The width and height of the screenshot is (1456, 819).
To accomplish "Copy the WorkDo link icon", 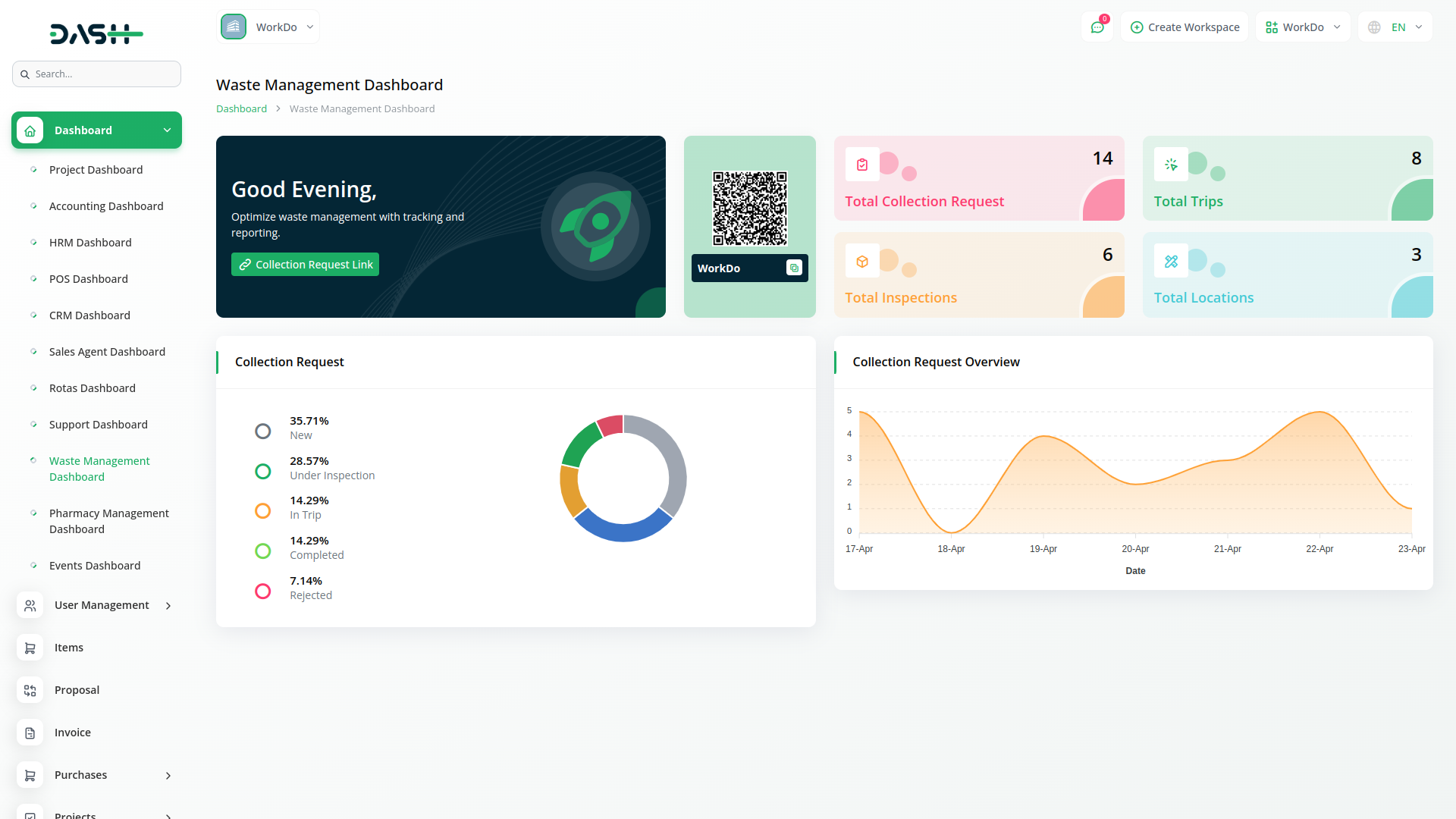I will tap(794, 268).
